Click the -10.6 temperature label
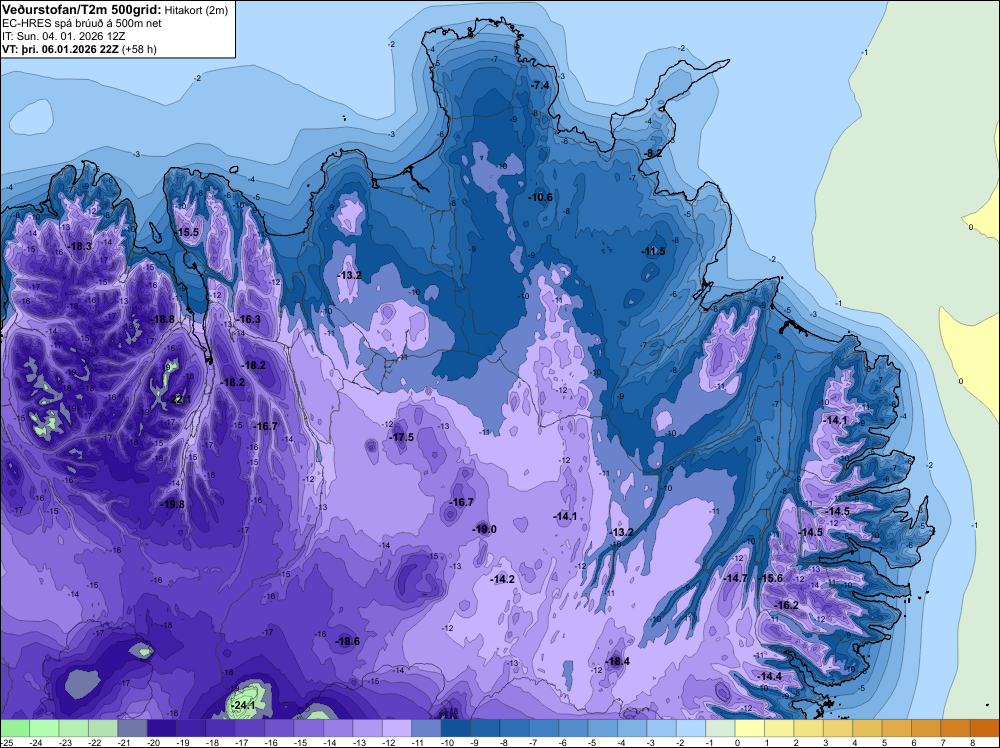The height and width of the screenshot is (748, 1000). pos(540,197)
